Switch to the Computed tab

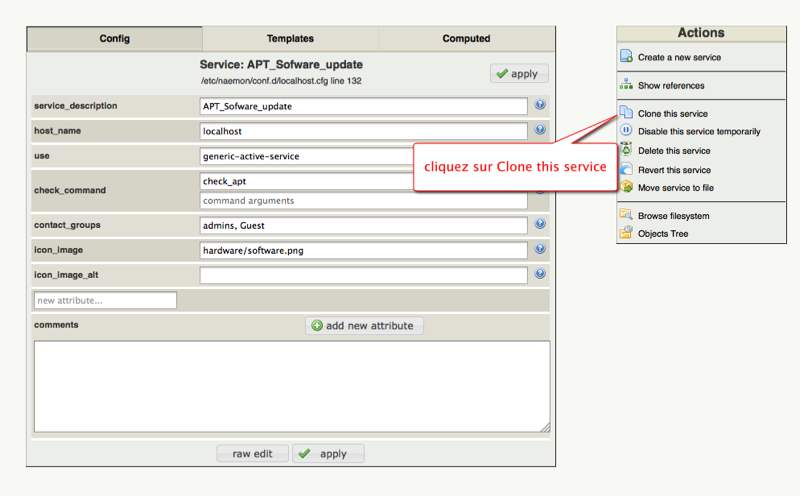[466, 39]
